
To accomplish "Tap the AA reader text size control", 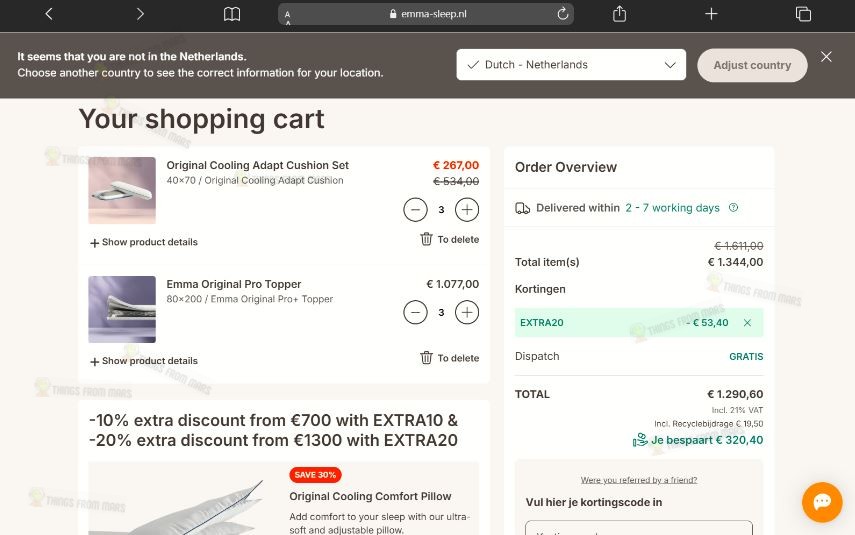I will [x=287, y=17].
